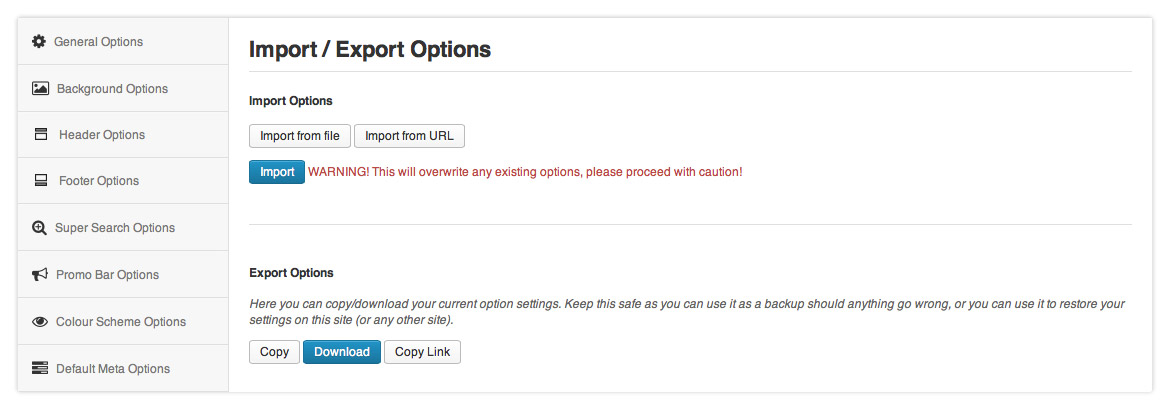Select Footer Options in the sidebar
This screenshot has height=409, width=1170.
(x=99, y=181)
